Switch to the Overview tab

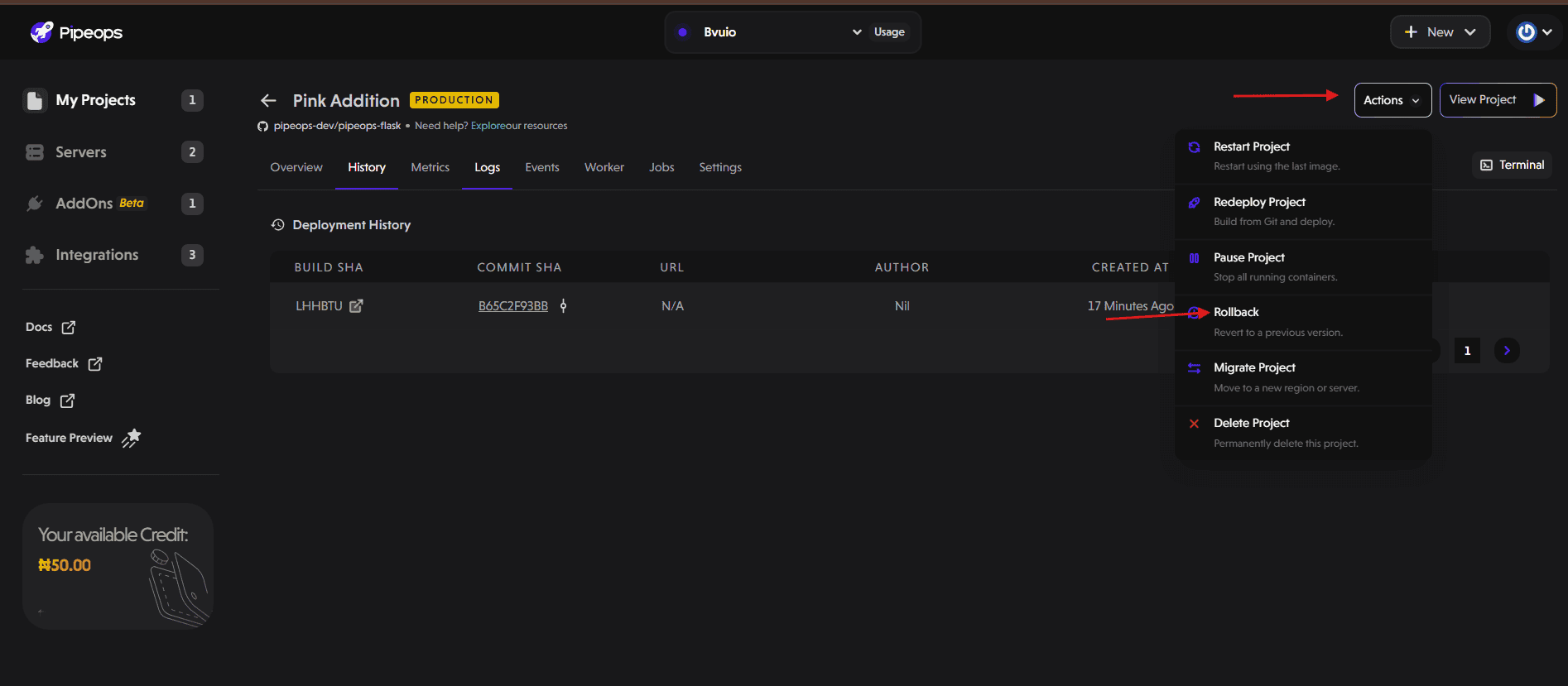coord(296,167)
